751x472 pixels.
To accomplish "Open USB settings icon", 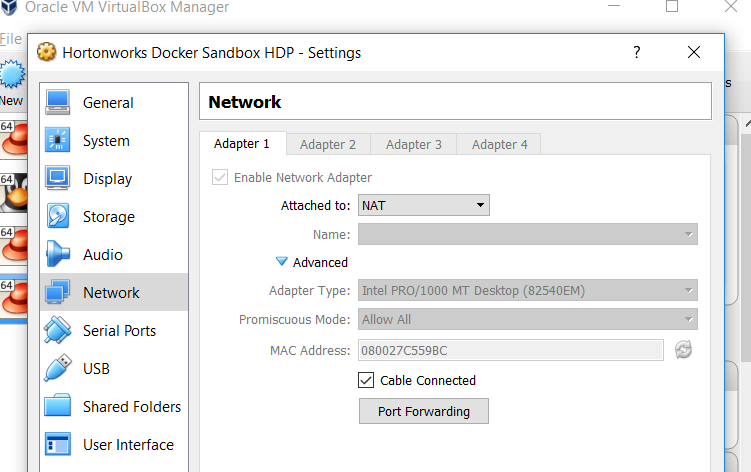I will [x=58, y=369].
